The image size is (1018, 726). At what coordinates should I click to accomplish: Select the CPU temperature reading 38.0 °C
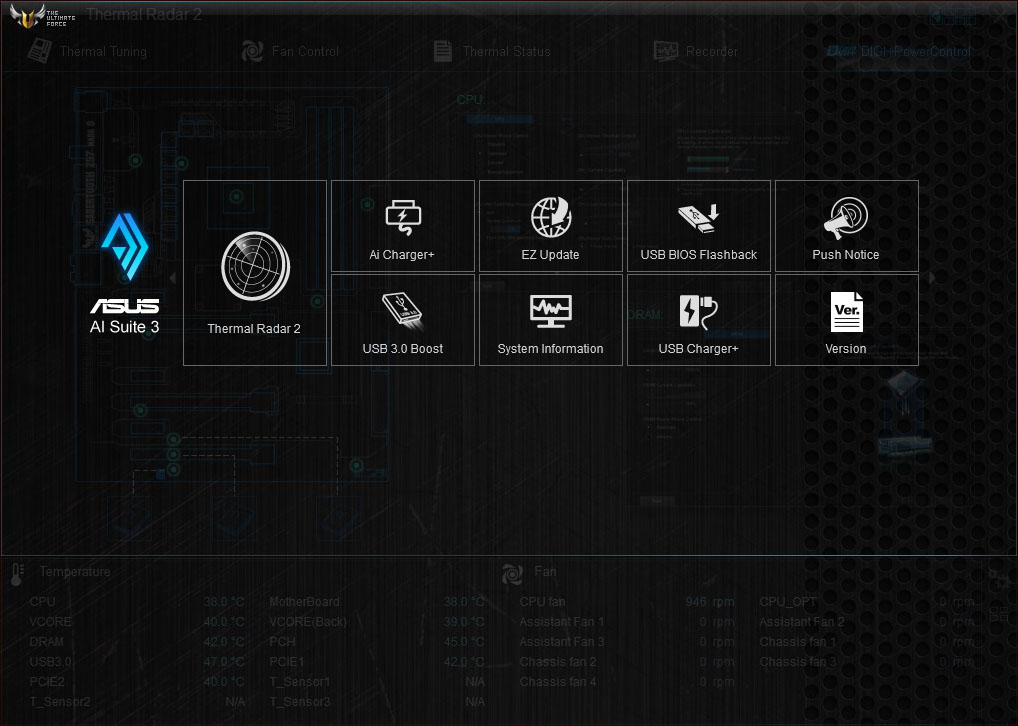[224, 602]
